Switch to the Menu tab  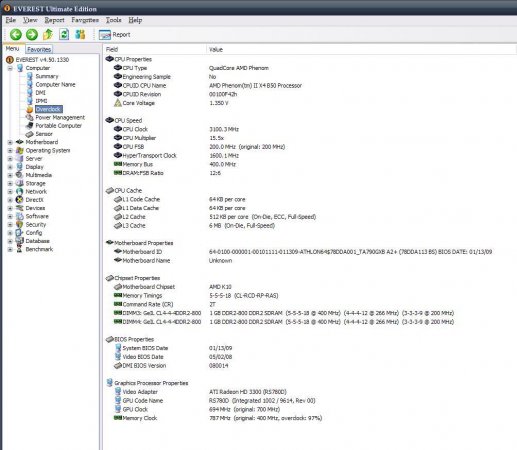[x=13, y=49]
